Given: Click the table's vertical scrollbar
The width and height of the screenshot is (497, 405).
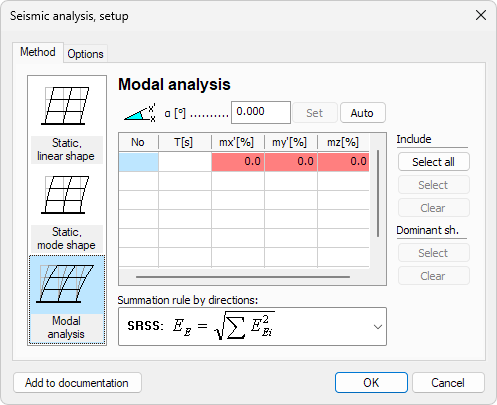Looking at the screenshot, I should pyautogui.click(x=378, y=194).
